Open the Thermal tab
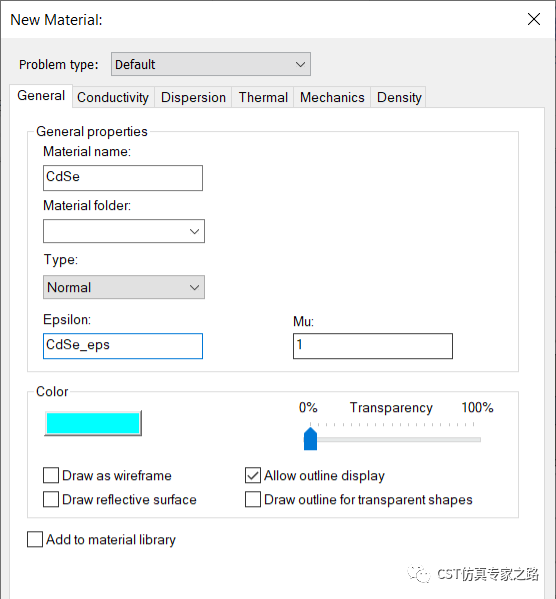 click(x=263, y=97)
